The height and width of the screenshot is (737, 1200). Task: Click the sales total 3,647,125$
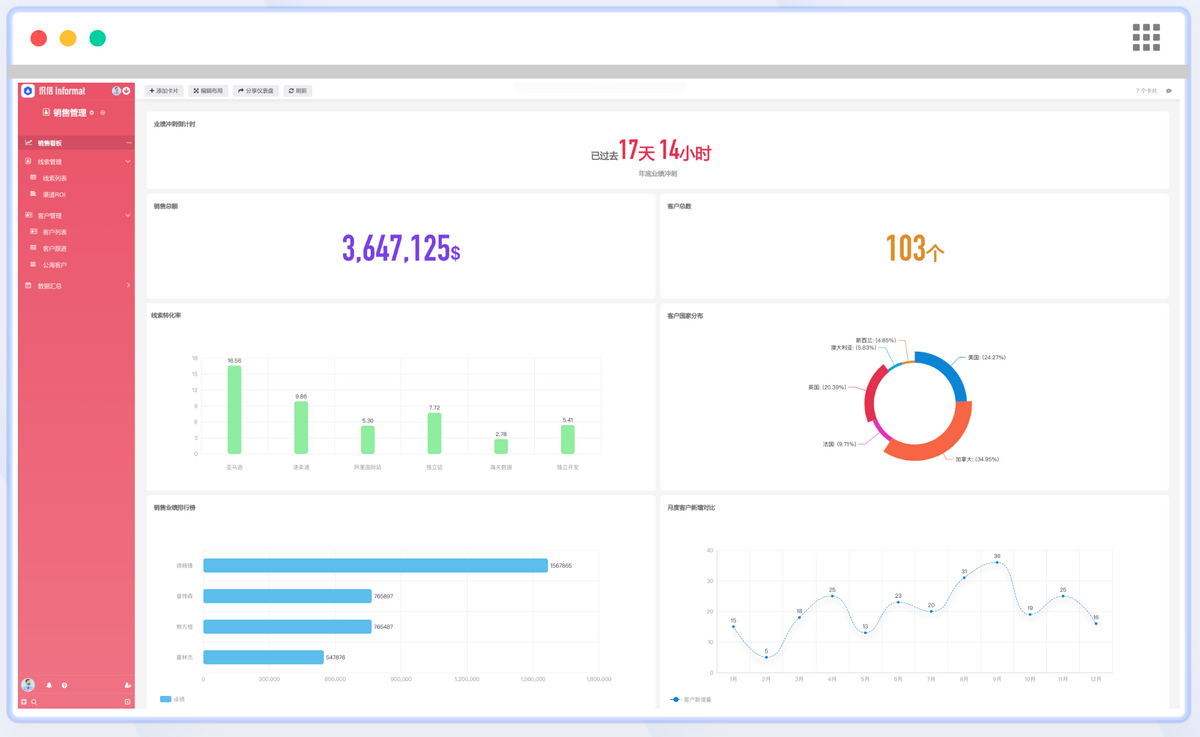click(401, 248)
